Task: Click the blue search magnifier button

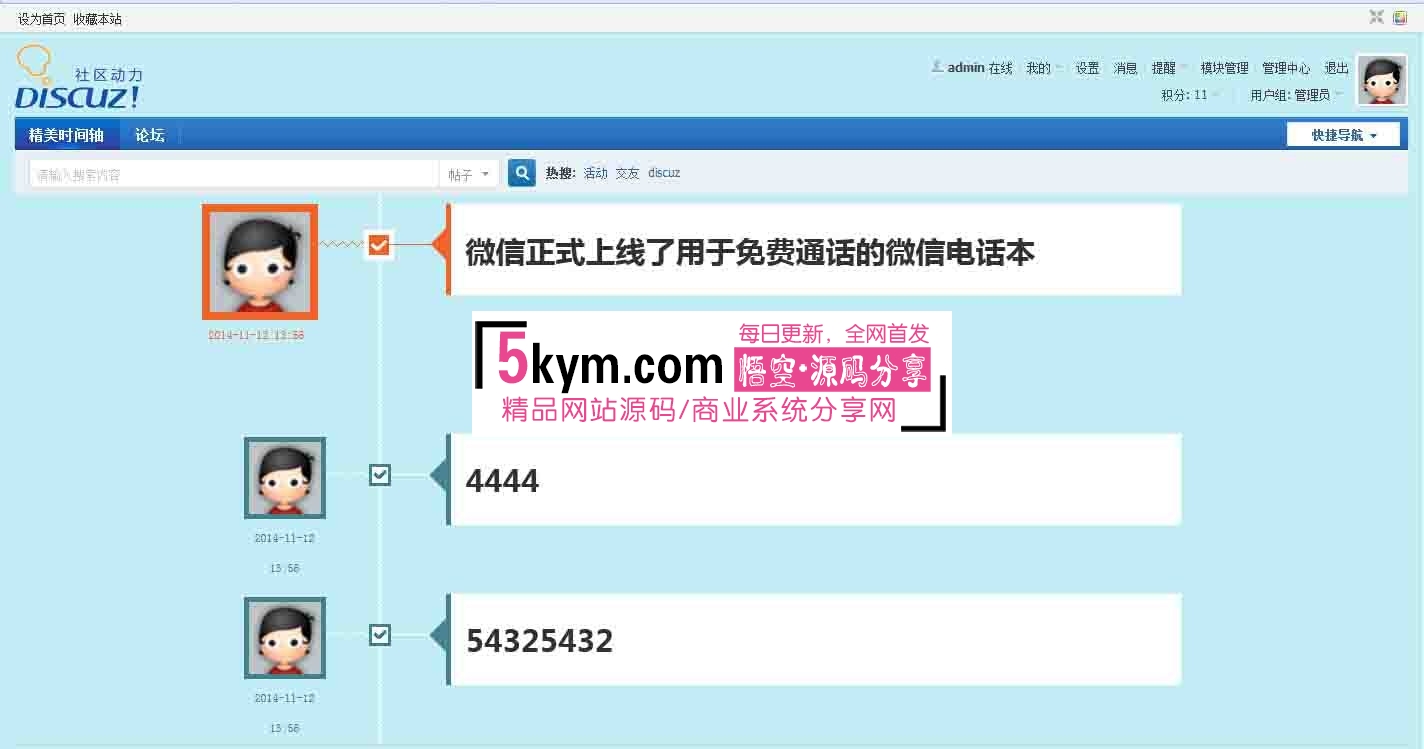Action: tap(521, 173)
